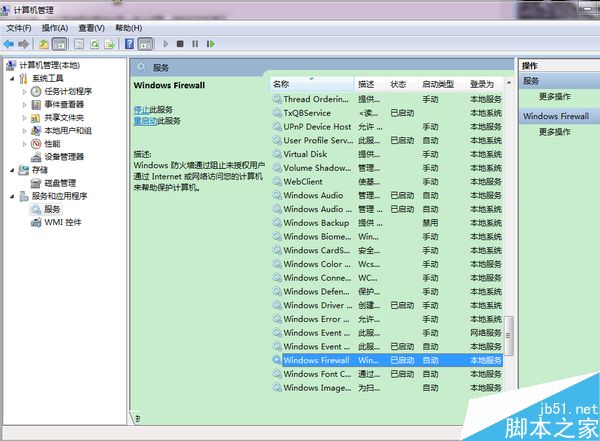Screen dimensions: 600x441
Task: Collapse the 系统工具 tree node
Action: pos(12,78)
